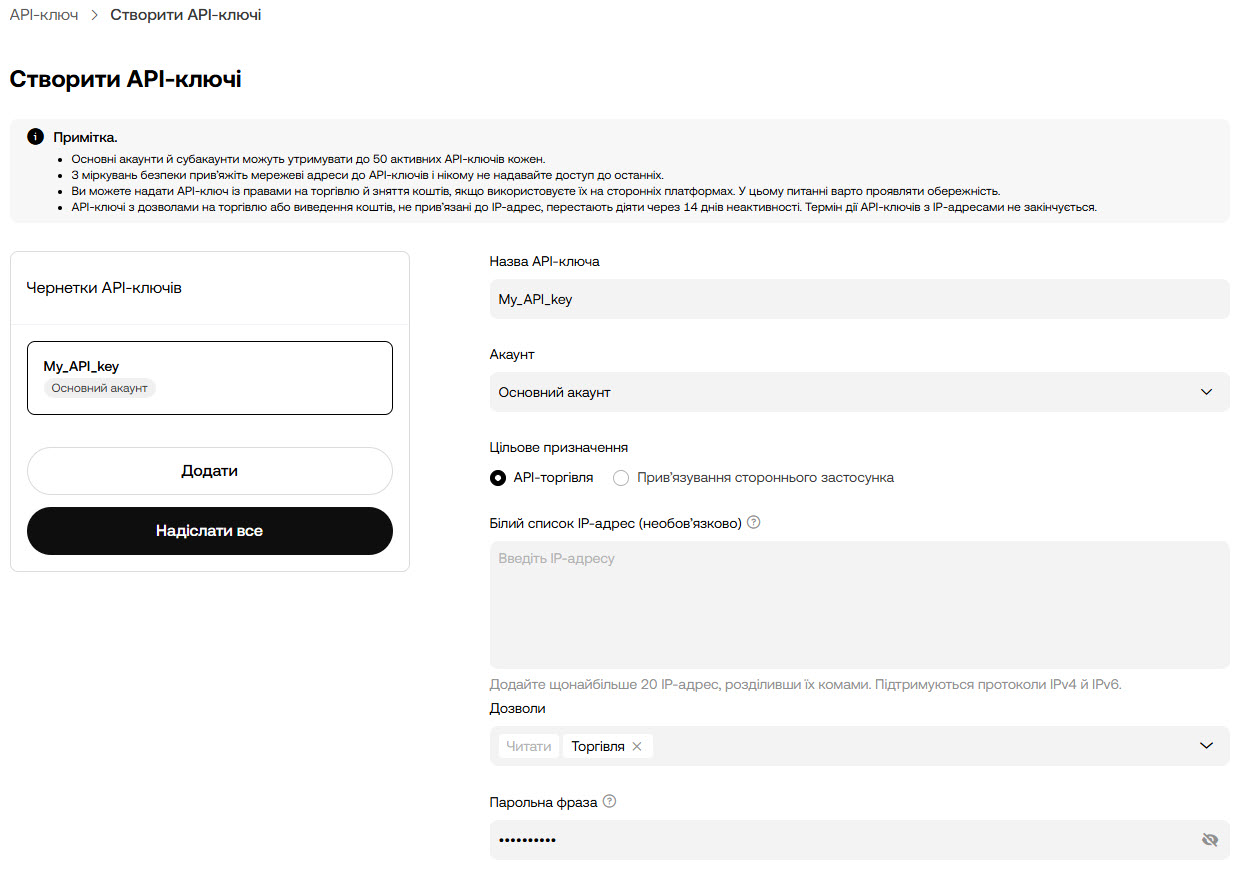The width and height of the screenshot is (1252, 871).
Task: Click the Парольна фраза password field
Action: (840, 840)
